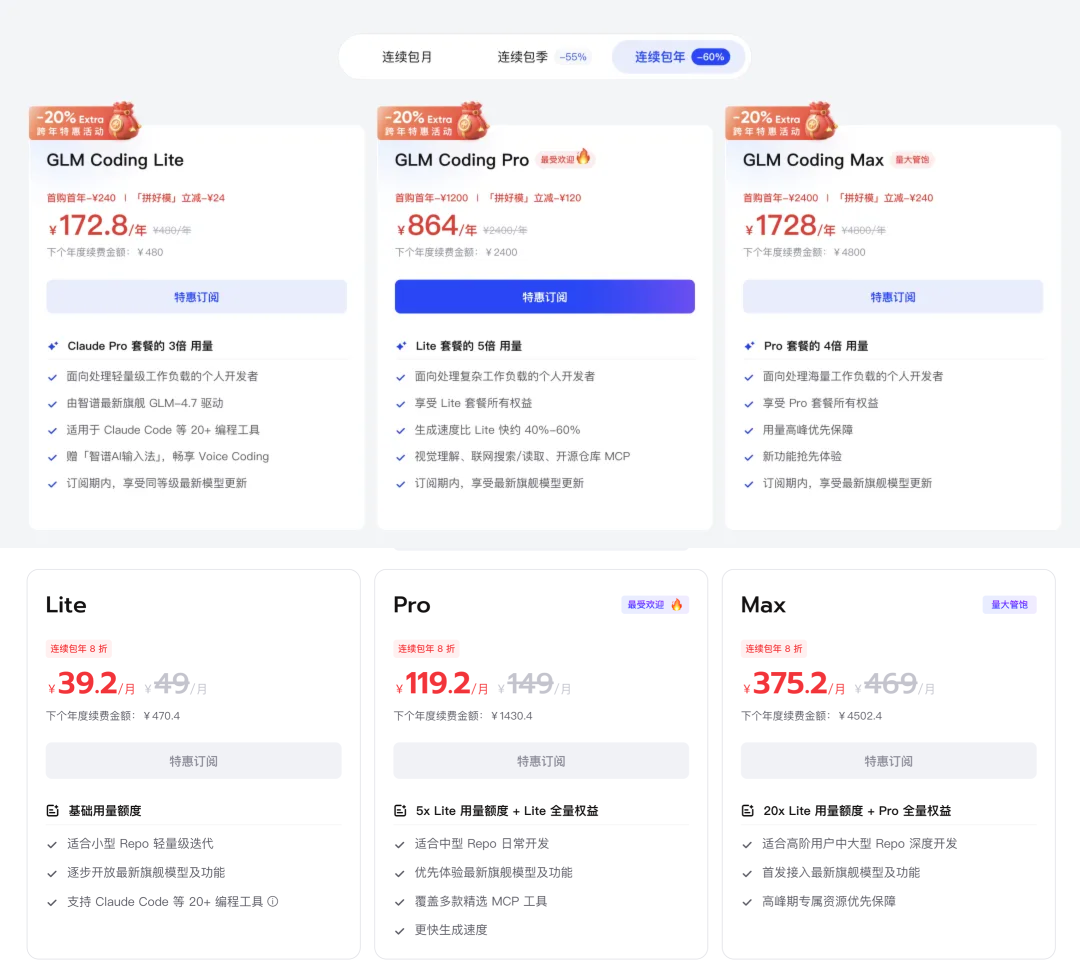This screenshot has height=976, width=1080.
Task: Click the text 生成速度比 Lite 快约 40%-60%
Action: point(497,430)
